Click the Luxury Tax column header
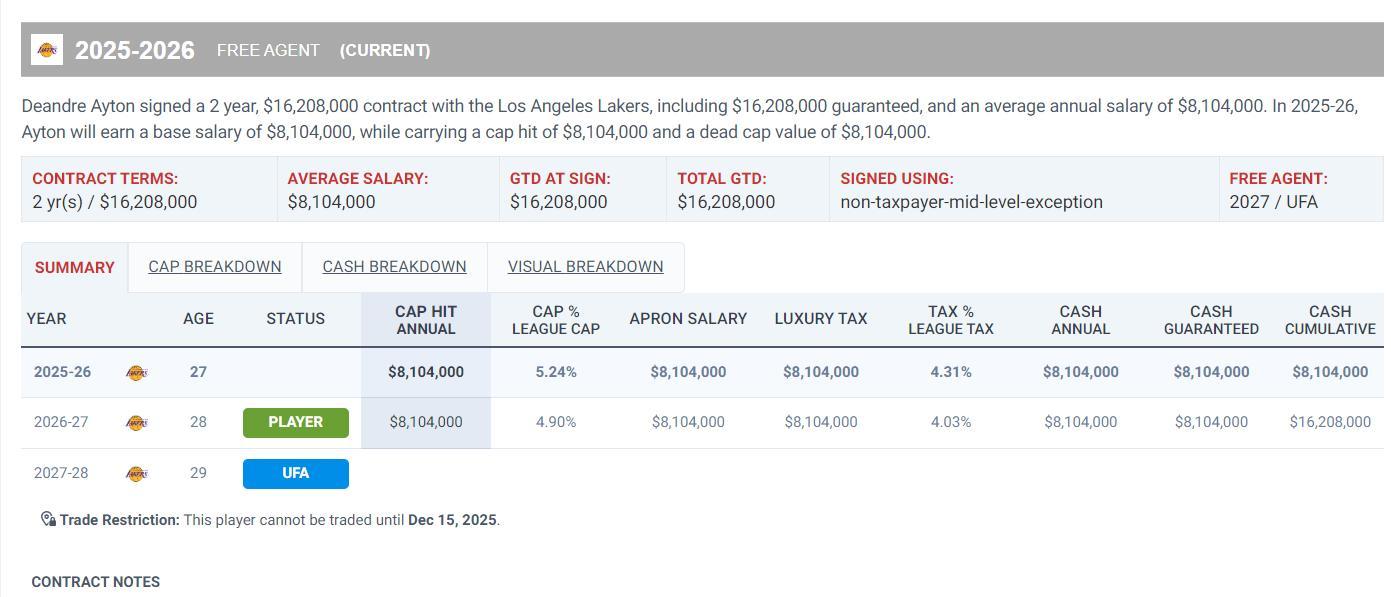The height and width of the screenshot is (597, 1391). [x=820, y=319]
